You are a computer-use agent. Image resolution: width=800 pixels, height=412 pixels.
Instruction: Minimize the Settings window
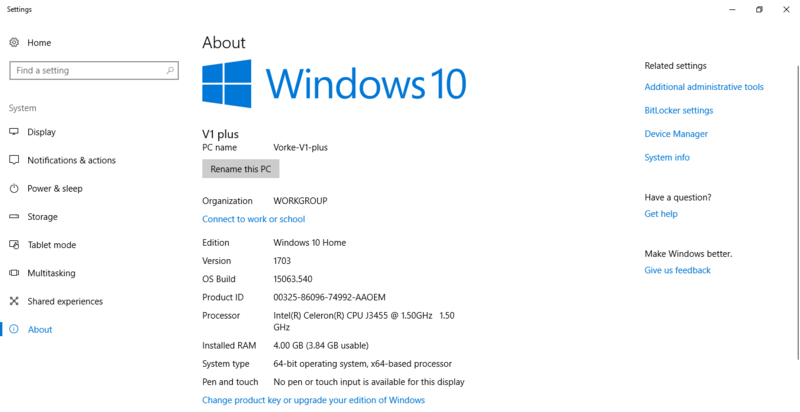(x=733, y=10)
